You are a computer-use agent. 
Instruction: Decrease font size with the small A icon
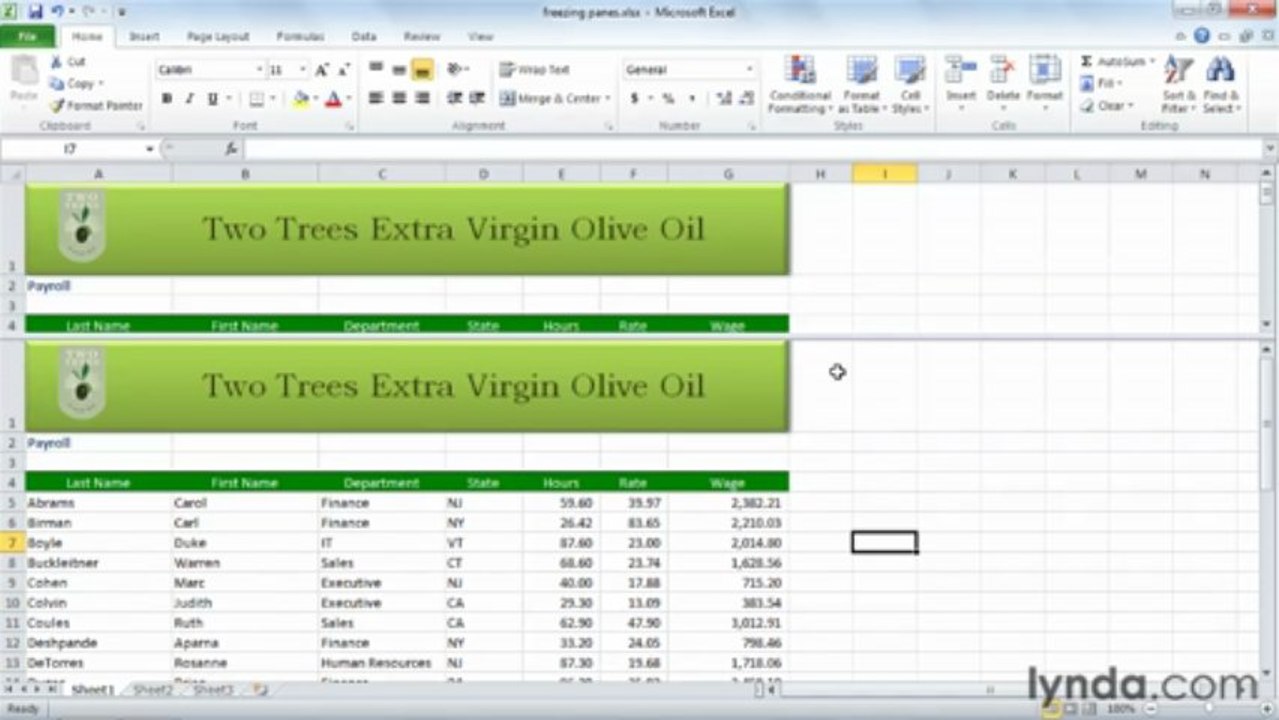click(343, 70)
